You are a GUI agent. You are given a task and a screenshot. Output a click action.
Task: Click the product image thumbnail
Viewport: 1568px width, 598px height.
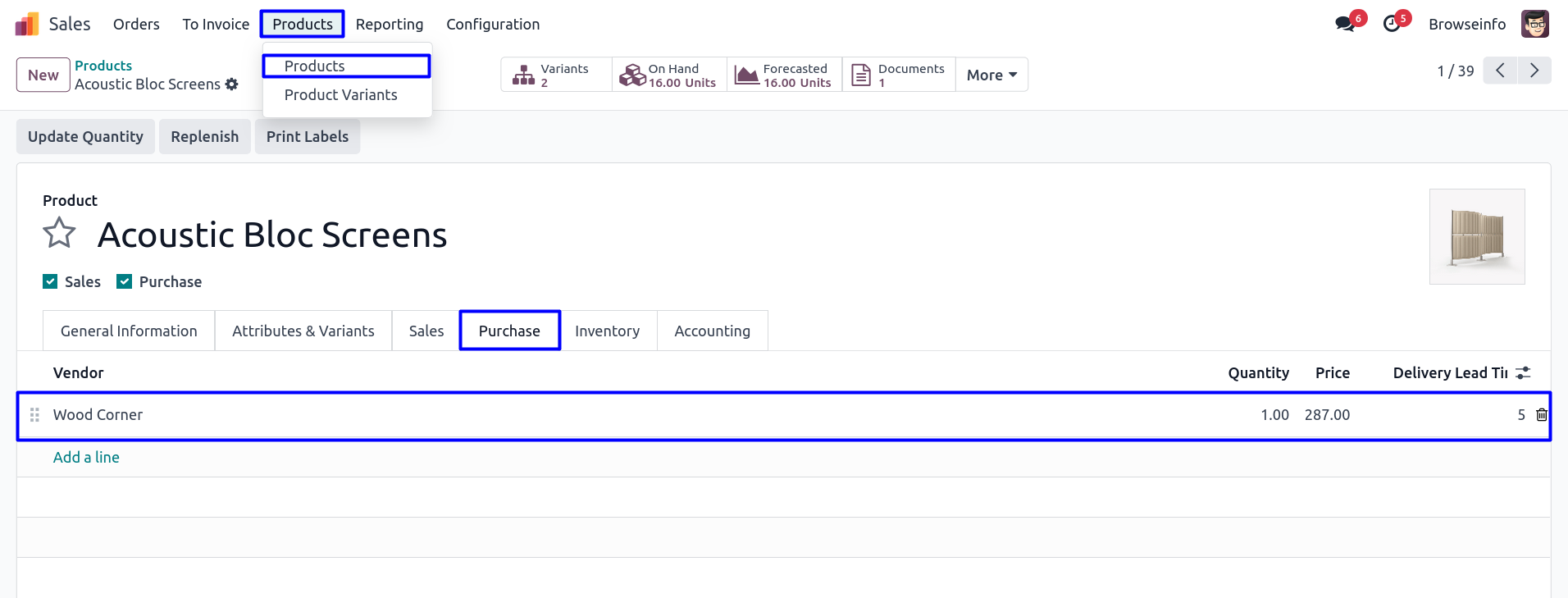[x=1476, y=236]
